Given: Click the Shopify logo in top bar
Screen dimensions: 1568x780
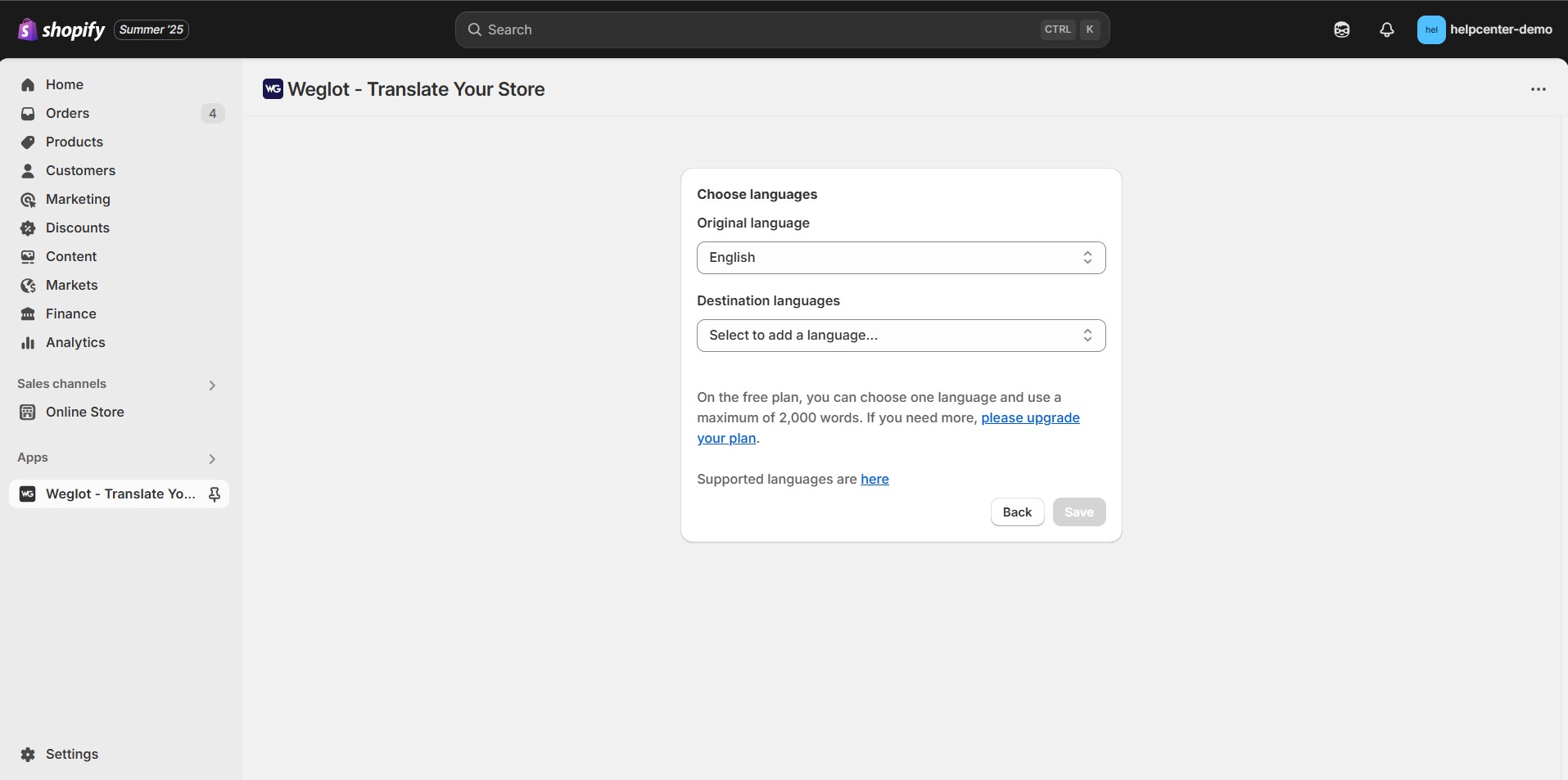Looking at the screenshot, I should [x=61, y=29].
